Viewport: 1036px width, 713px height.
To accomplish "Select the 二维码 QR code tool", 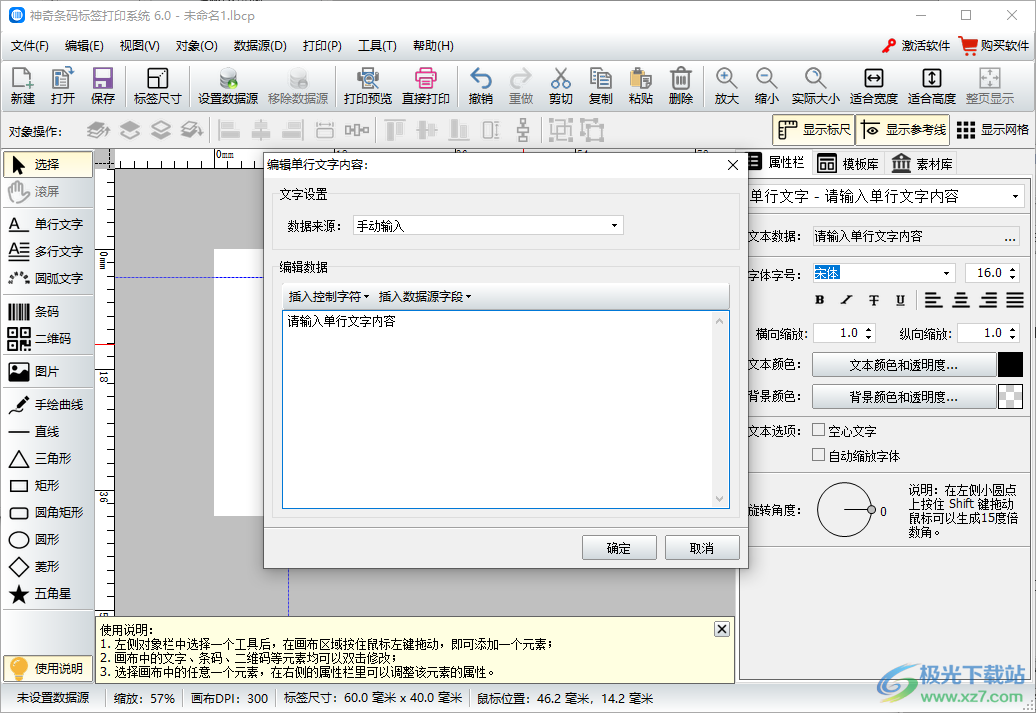I will (x=48, y=338).
